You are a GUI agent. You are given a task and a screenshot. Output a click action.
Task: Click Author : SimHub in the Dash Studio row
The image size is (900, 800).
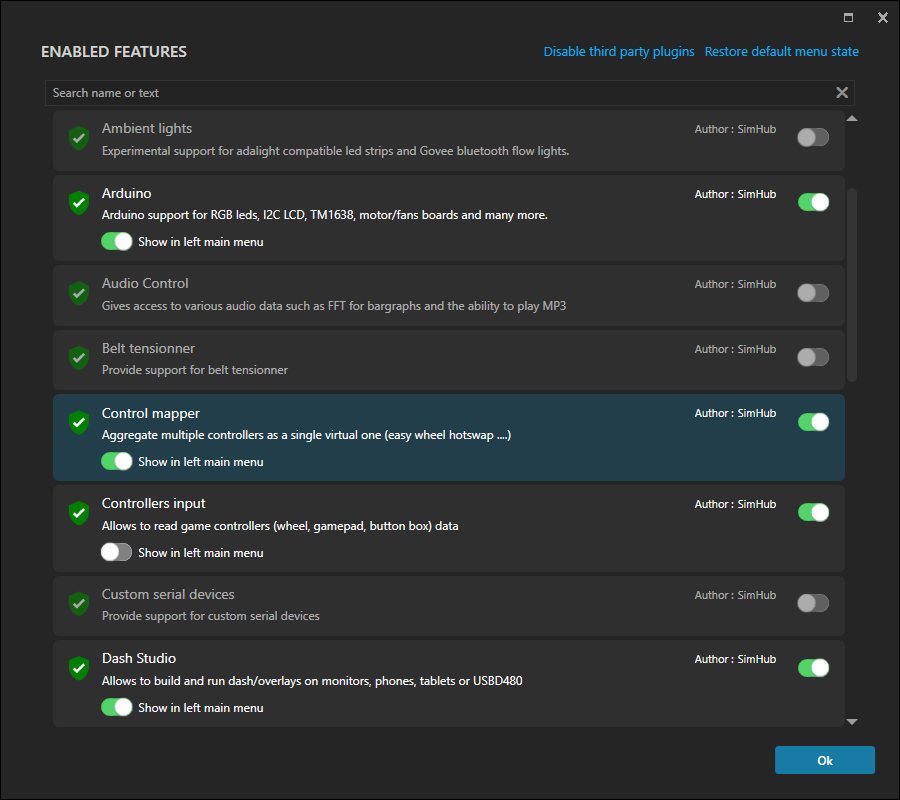(735, 659)
